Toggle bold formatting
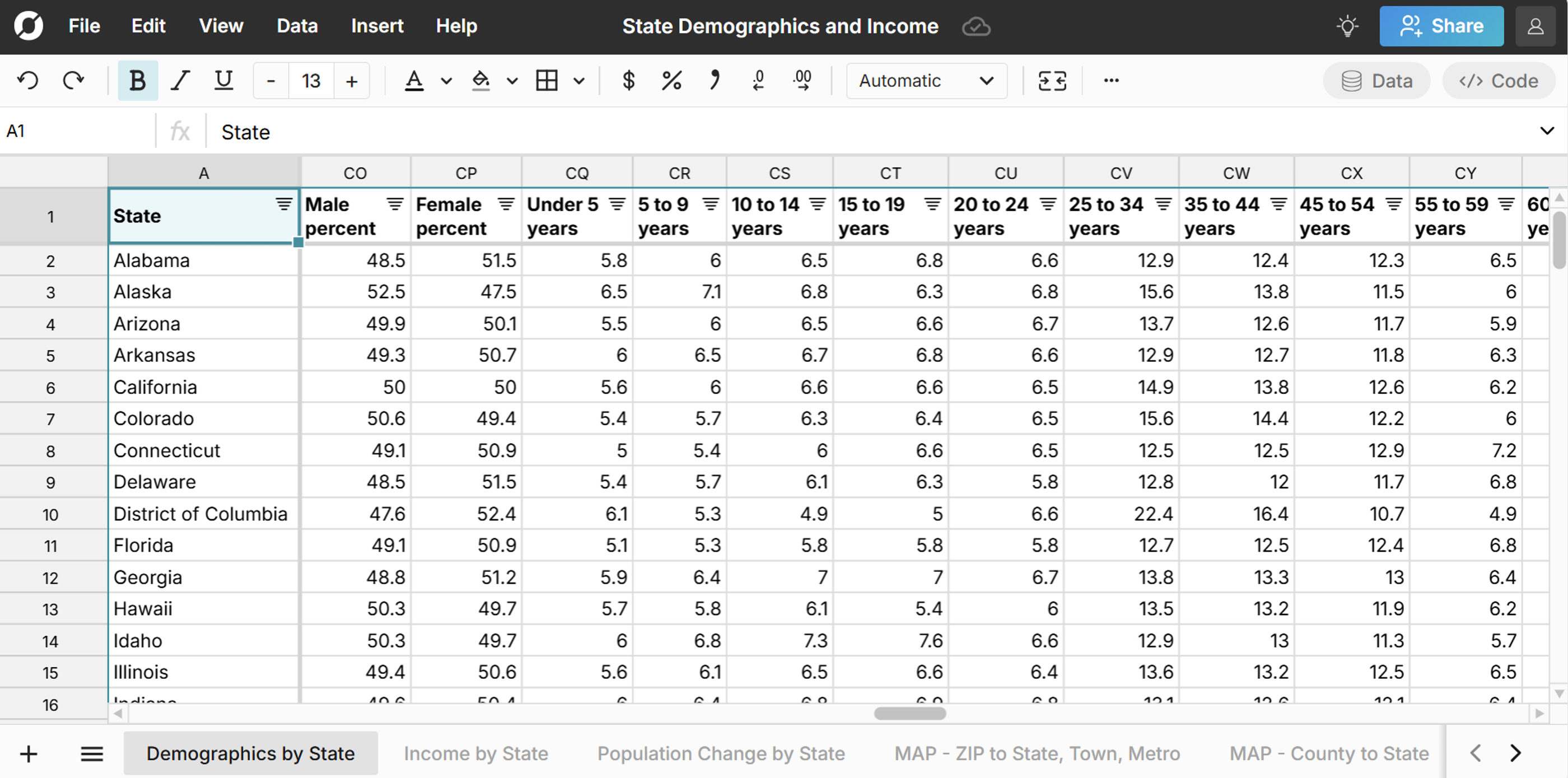1568x778 pixels. tap(138, 80)
